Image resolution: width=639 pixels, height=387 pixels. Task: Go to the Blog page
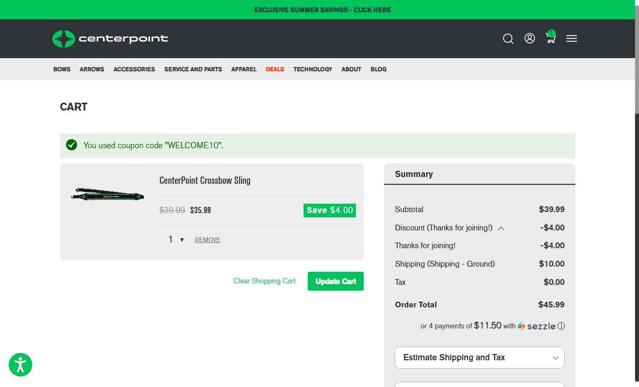point(378,69)
